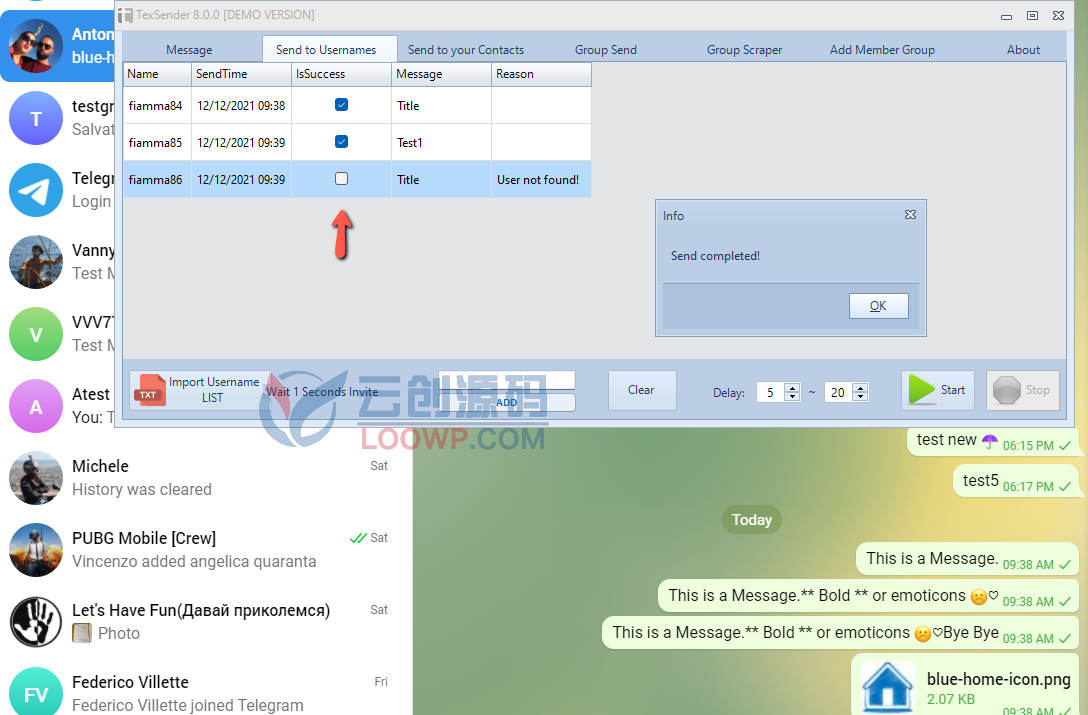Click the TexSender app icon in title bar
This screenshot has height=715, width=1088.
tap(125, 15)
